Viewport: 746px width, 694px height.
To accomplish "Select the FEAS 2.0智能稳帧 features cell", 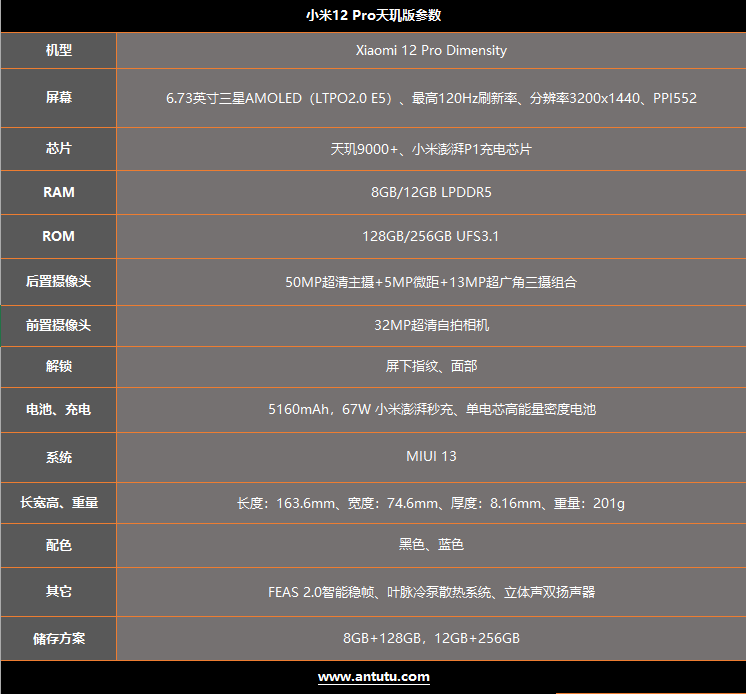I will (x=431, y=592).
